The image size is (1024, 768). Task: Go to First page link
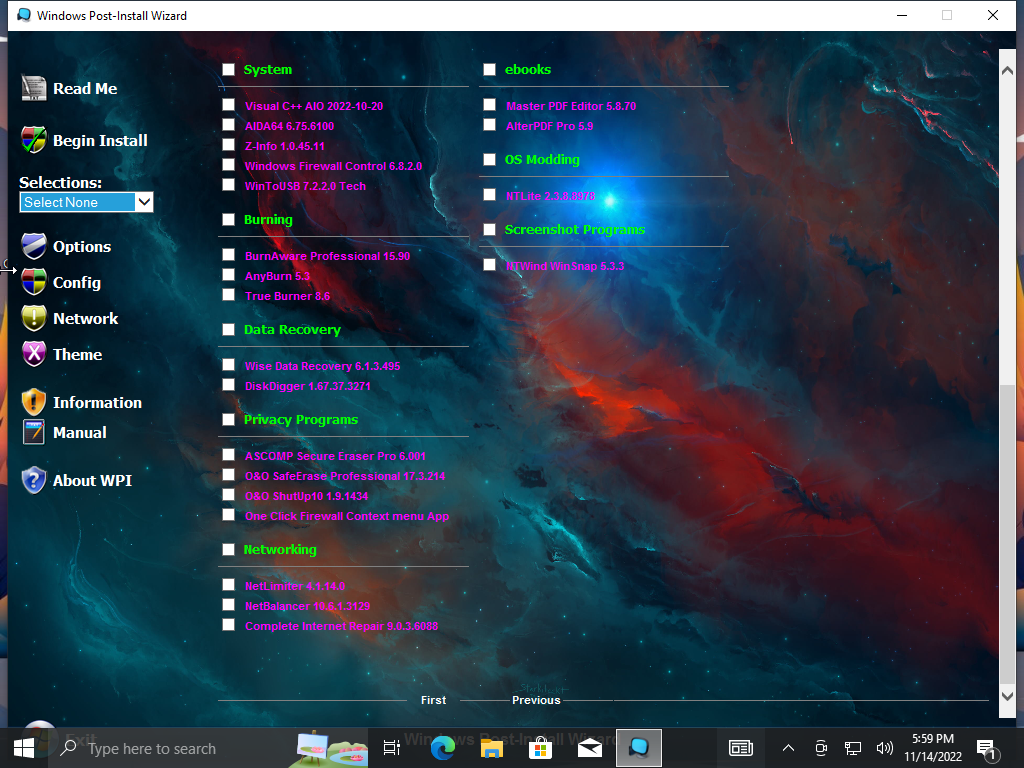434,700
